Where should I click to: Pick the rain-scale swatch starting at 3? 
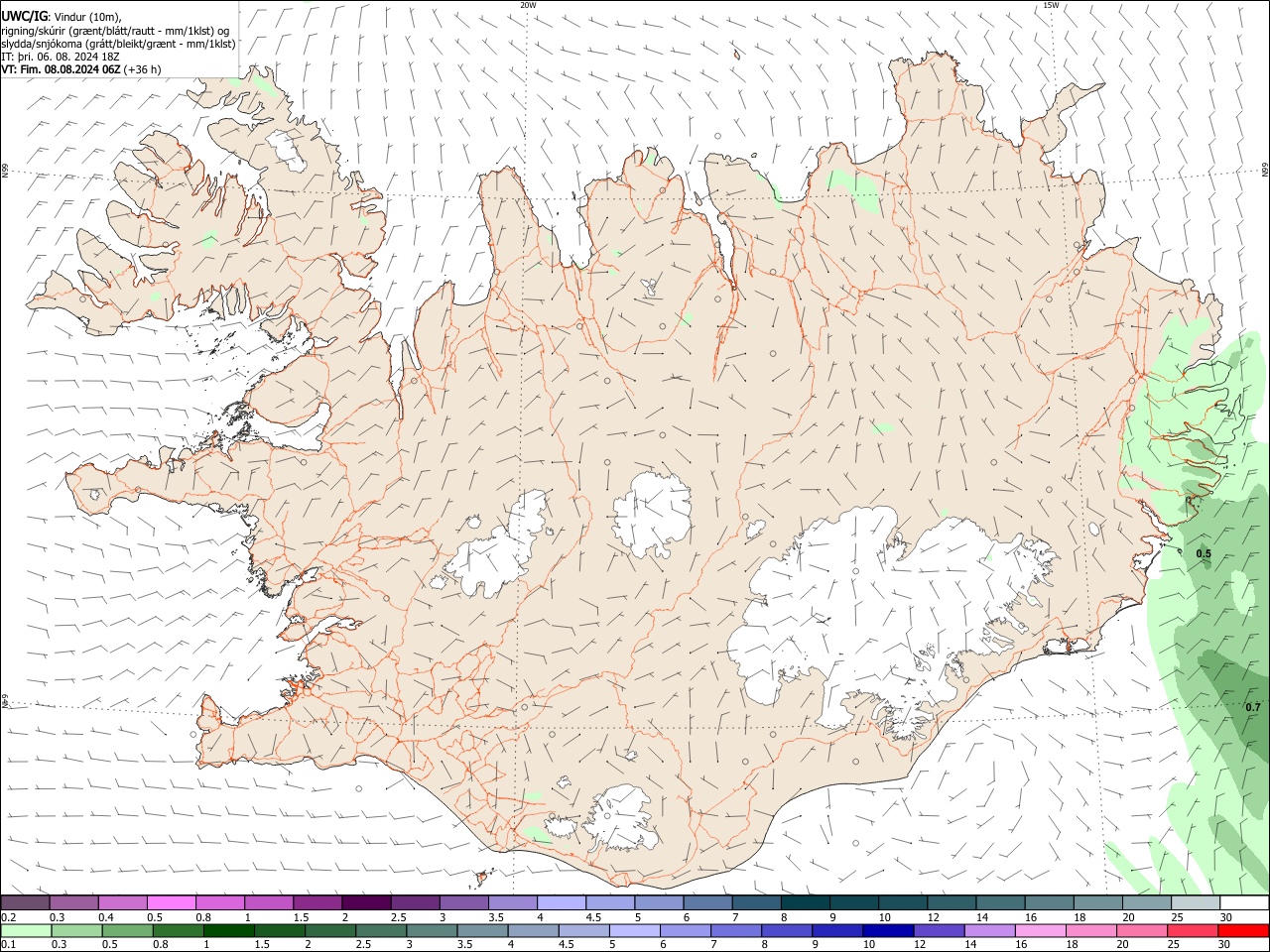pyautogui.click(x=432, y=931)
